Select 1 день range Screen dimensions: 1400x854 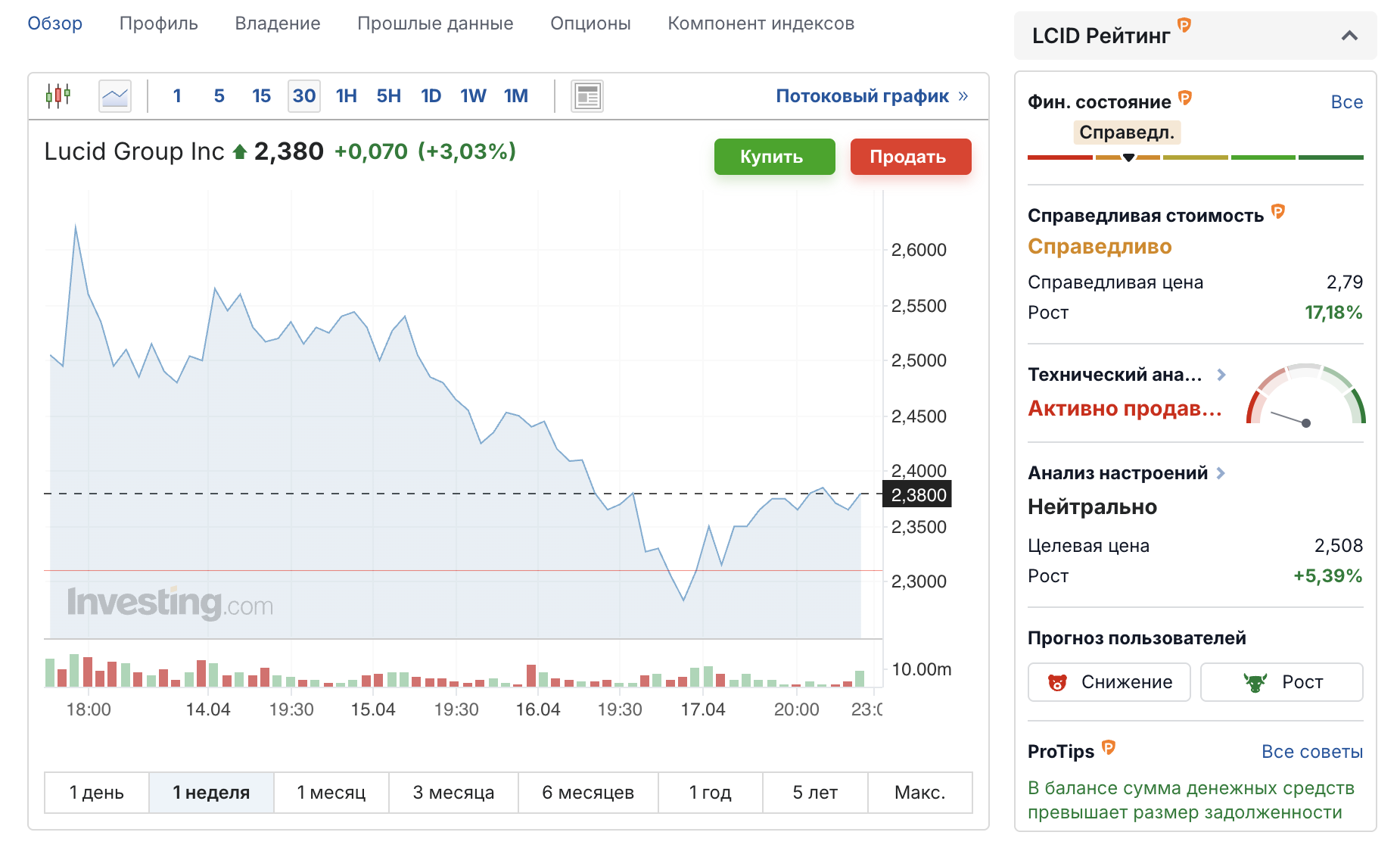97,793
